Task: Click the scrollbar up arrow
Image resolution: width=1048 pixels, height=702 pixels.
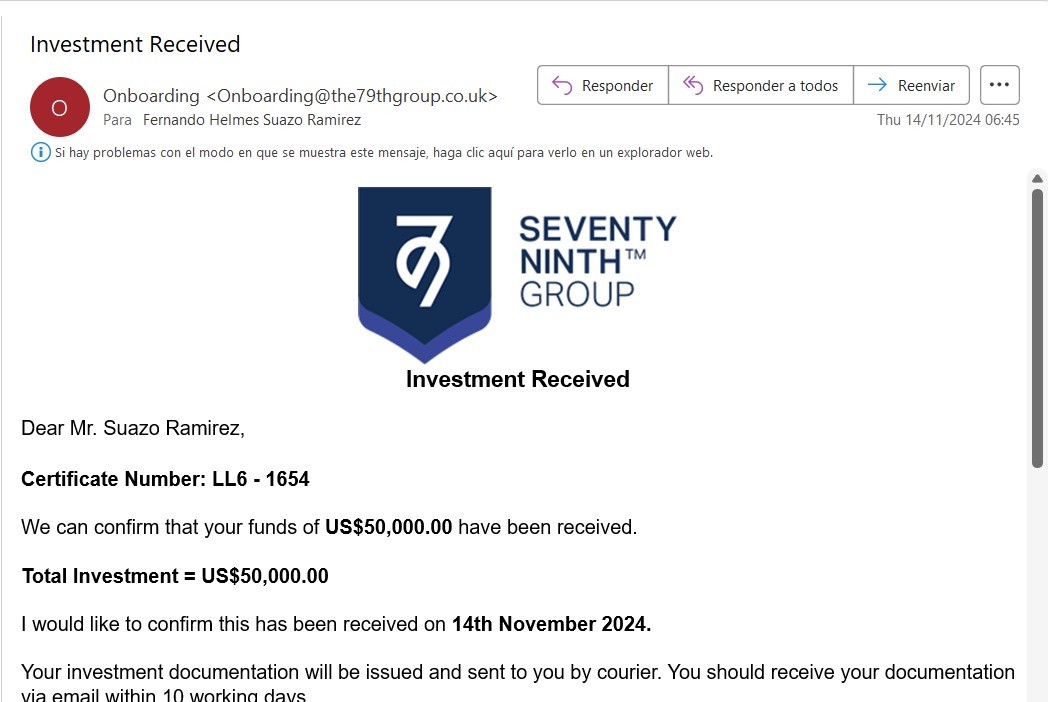Action: click(1037, 178)
